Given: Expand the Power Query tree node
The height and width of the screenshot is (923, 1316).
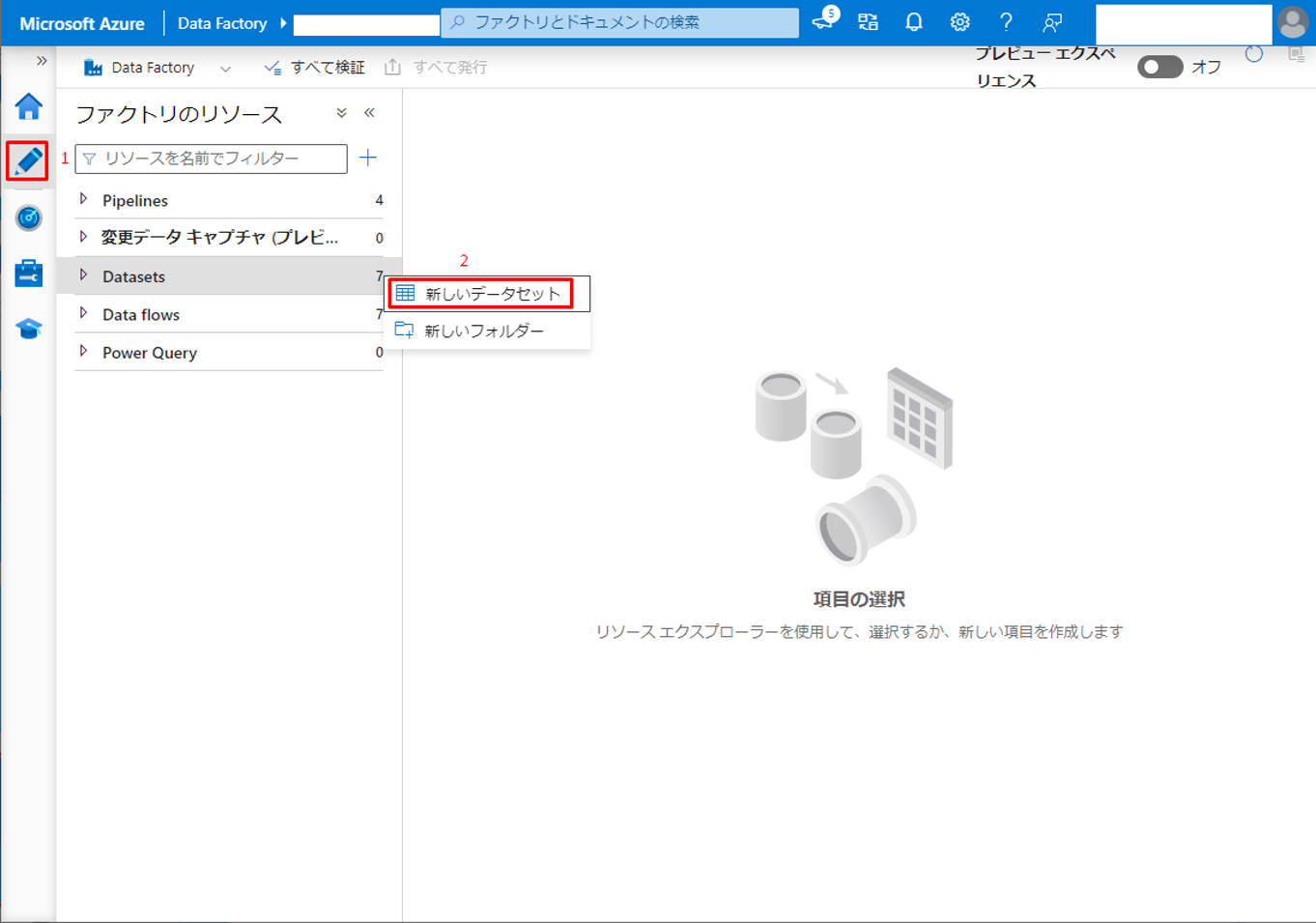Looking at the screenshot, I should click(84, 351).
